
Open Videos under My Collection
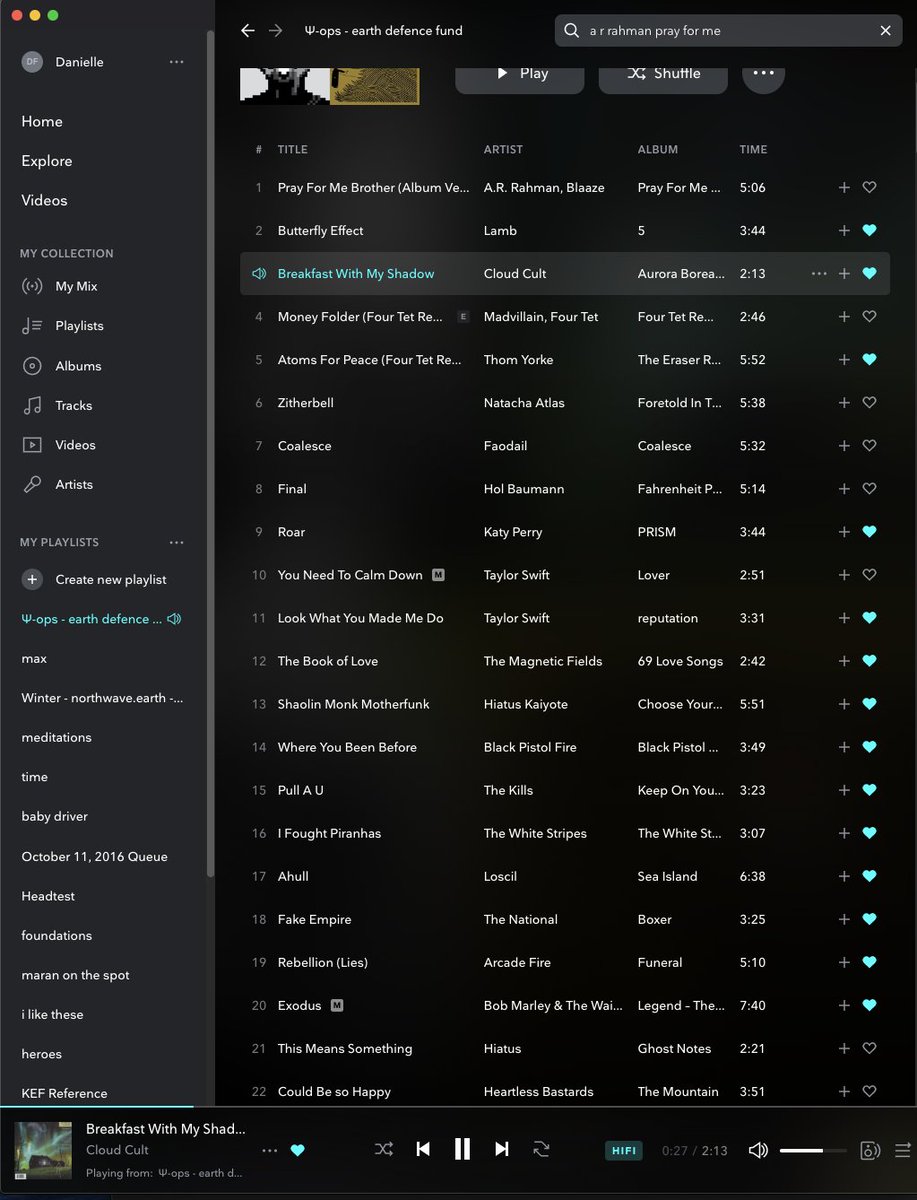[x=59, y=445]
